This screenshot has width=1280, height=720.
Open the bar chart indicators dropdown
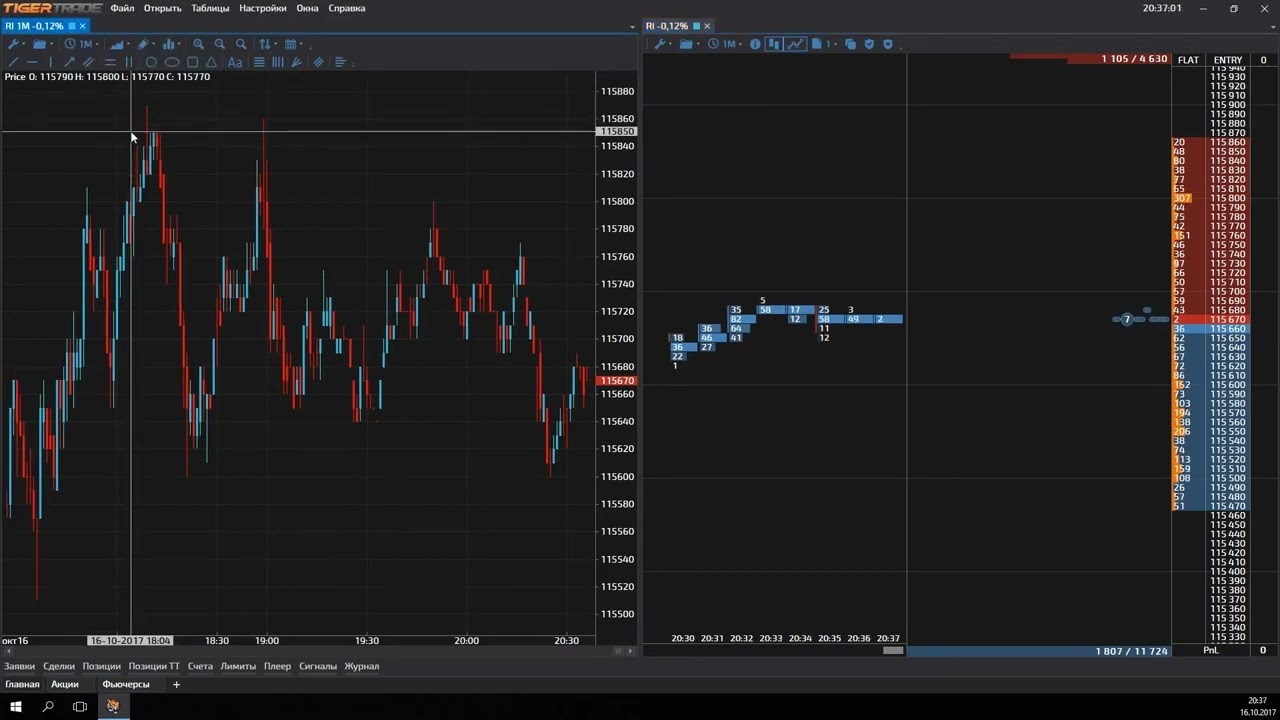[171, 44]
